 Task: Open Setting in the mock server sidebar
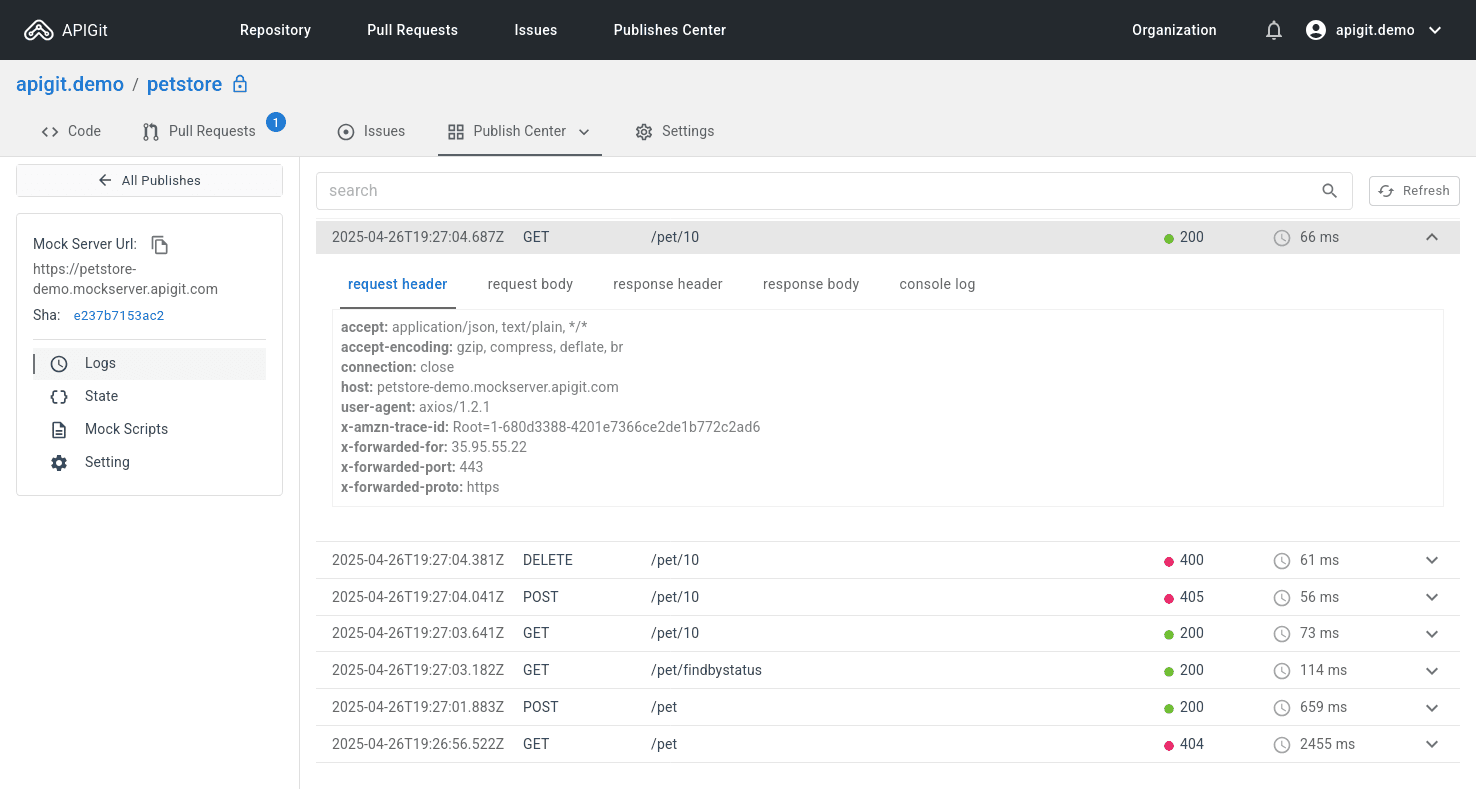(150, 462)
